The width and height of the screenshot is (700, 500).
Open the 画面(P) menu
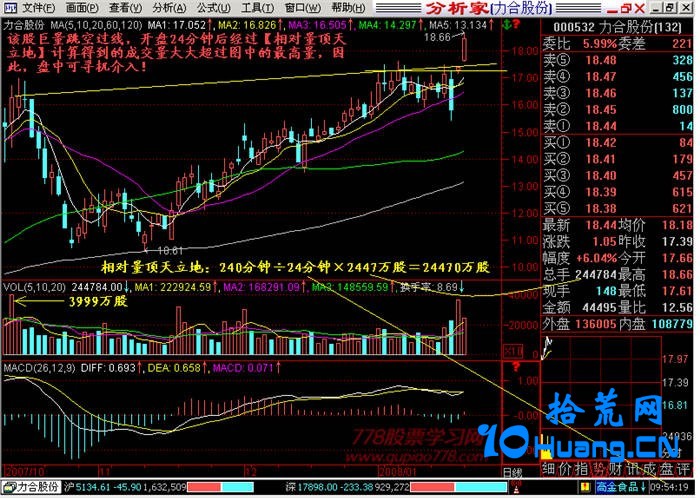(x=82, y=8)
